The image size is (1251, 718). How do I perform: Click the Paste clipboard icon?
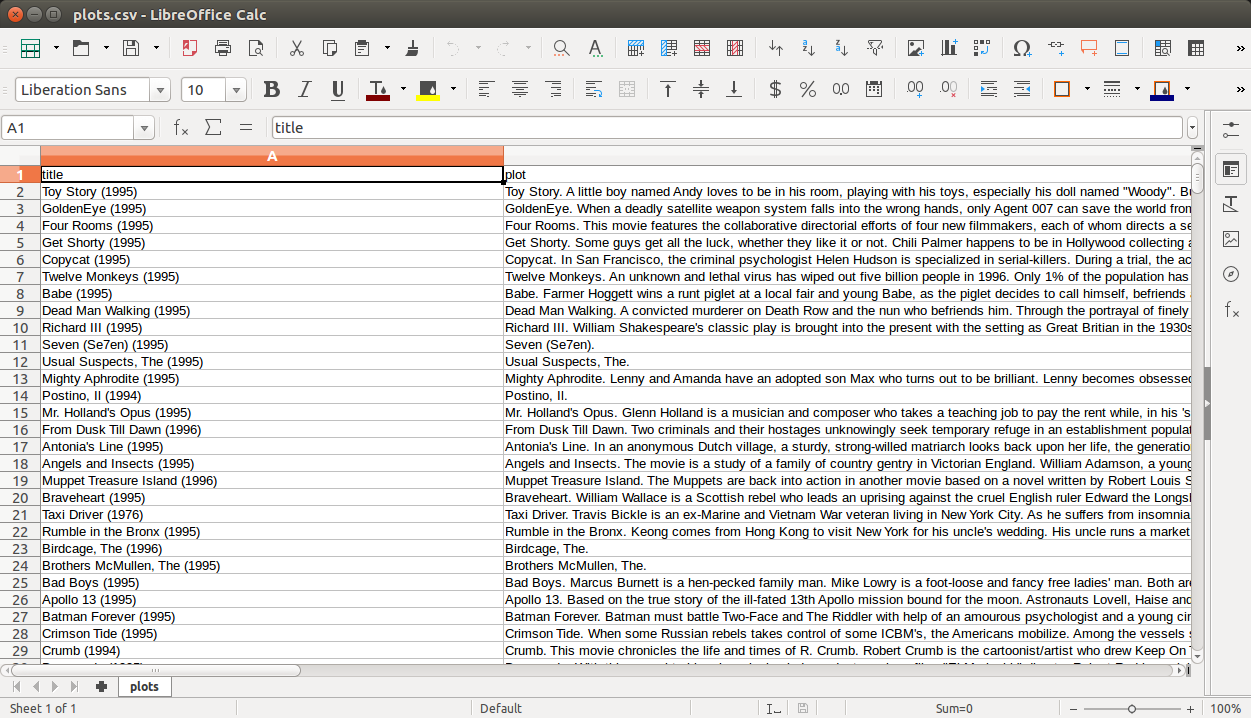coord(362,48)
